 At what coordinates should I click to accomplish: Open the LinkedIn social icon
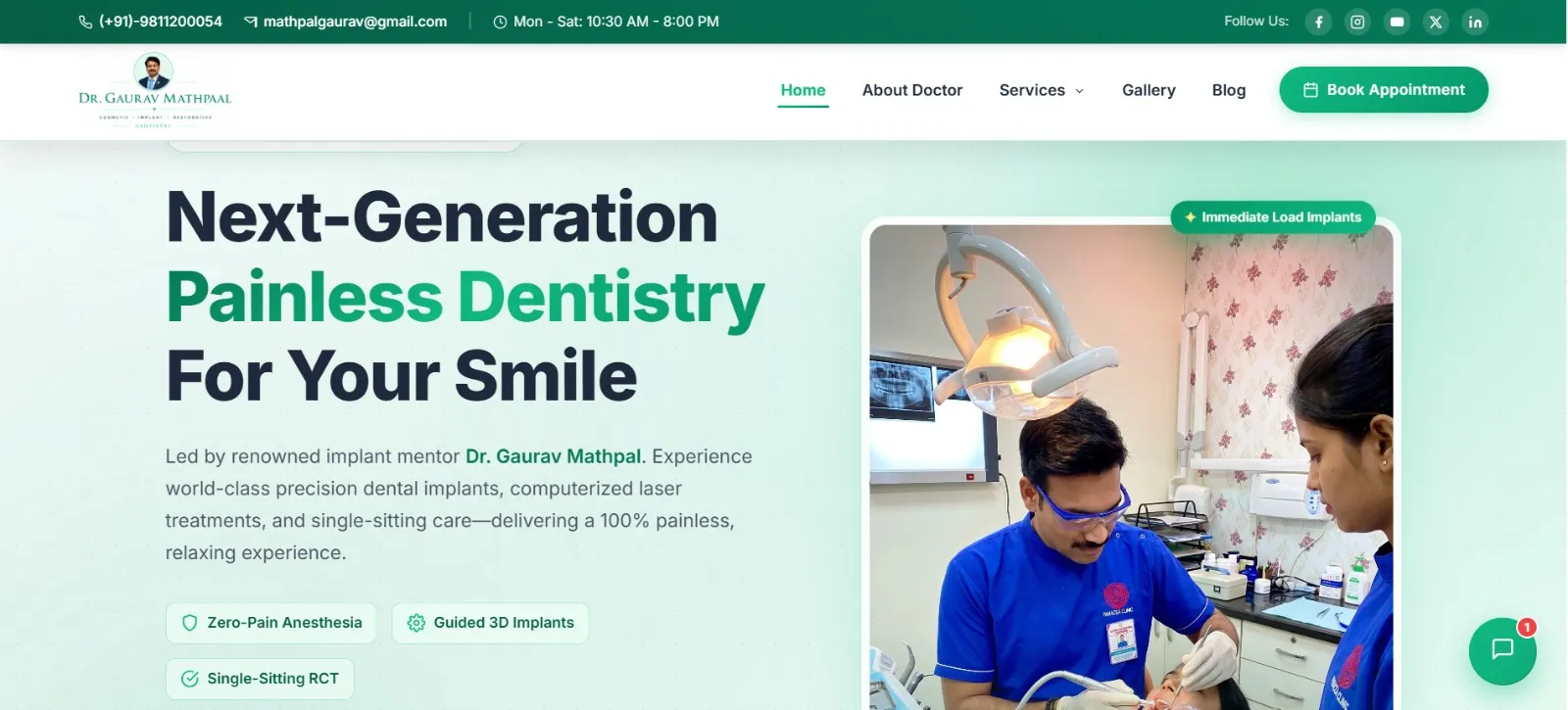1475,22
